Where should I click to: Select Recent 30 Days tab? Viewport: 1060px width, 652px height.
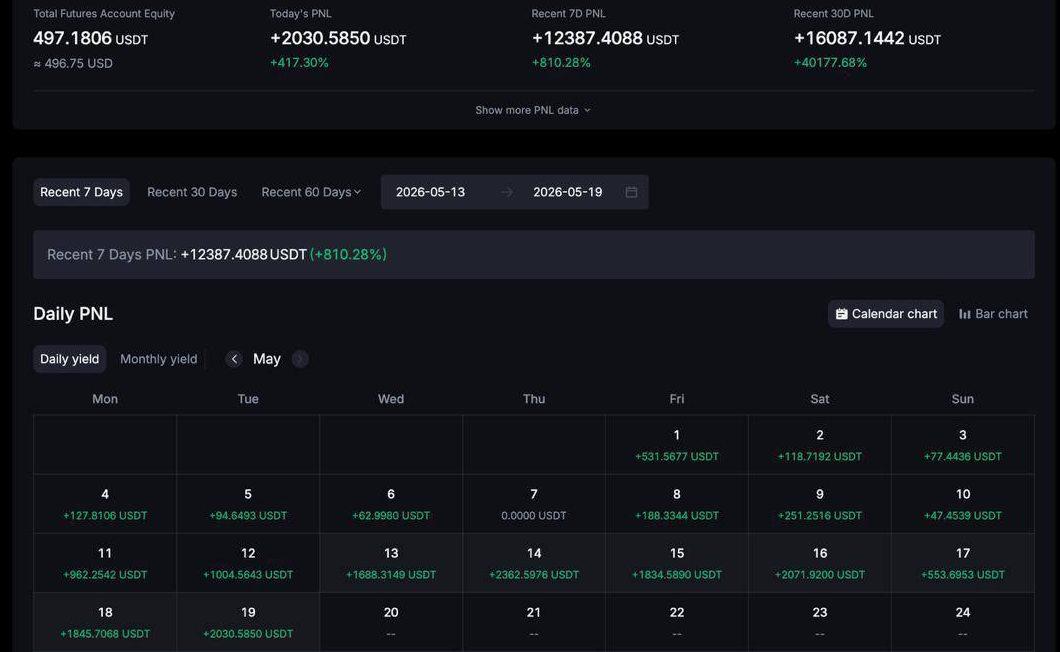192,192
